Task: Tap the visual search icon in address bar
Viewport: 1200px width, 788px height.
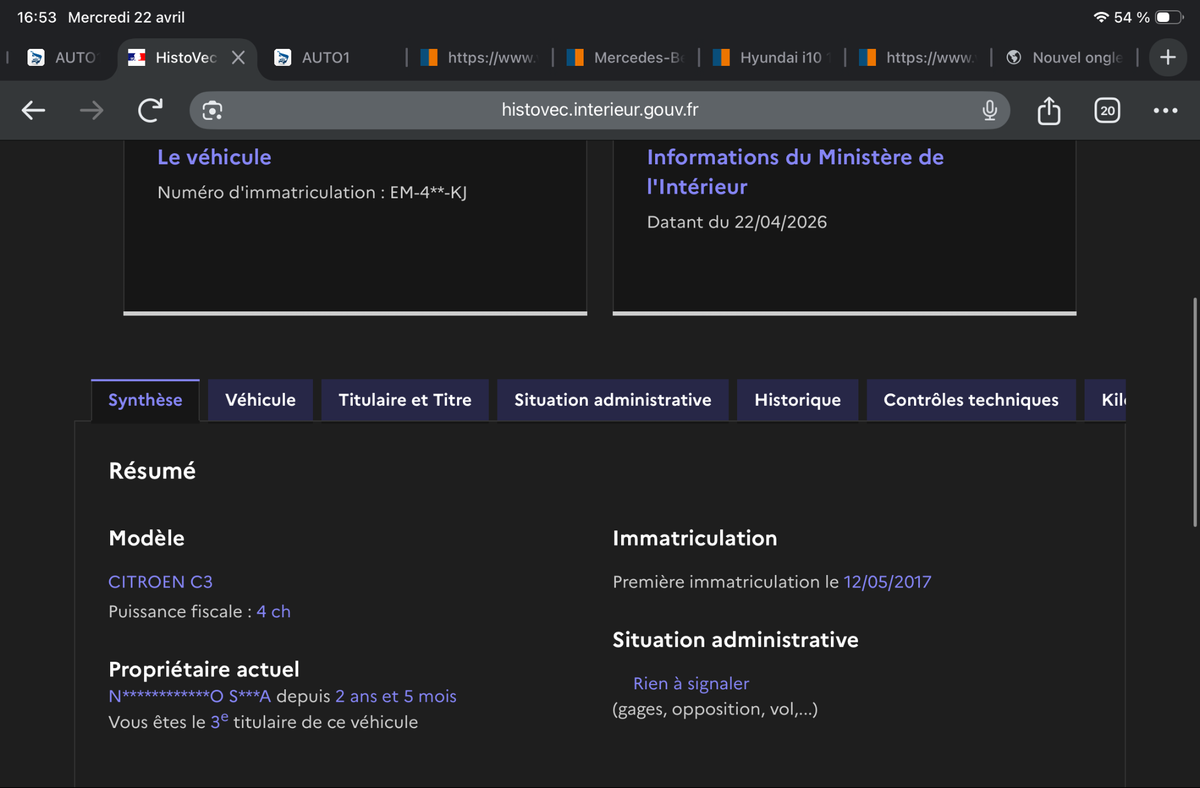Action: [212, 111]
